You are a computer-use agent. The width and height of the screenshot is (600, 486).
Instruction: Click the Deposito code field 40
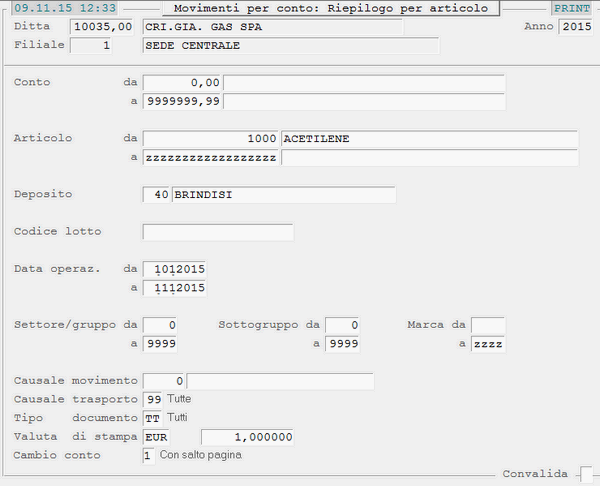coord(157,194)
